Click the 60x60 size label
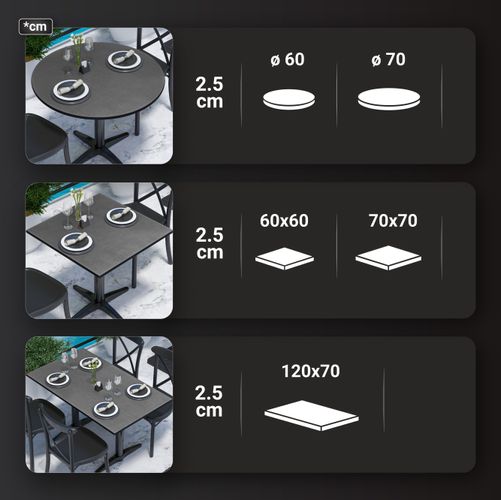Image resolution: width=501 pixels, height=500 pixels. tap(284, 221)
